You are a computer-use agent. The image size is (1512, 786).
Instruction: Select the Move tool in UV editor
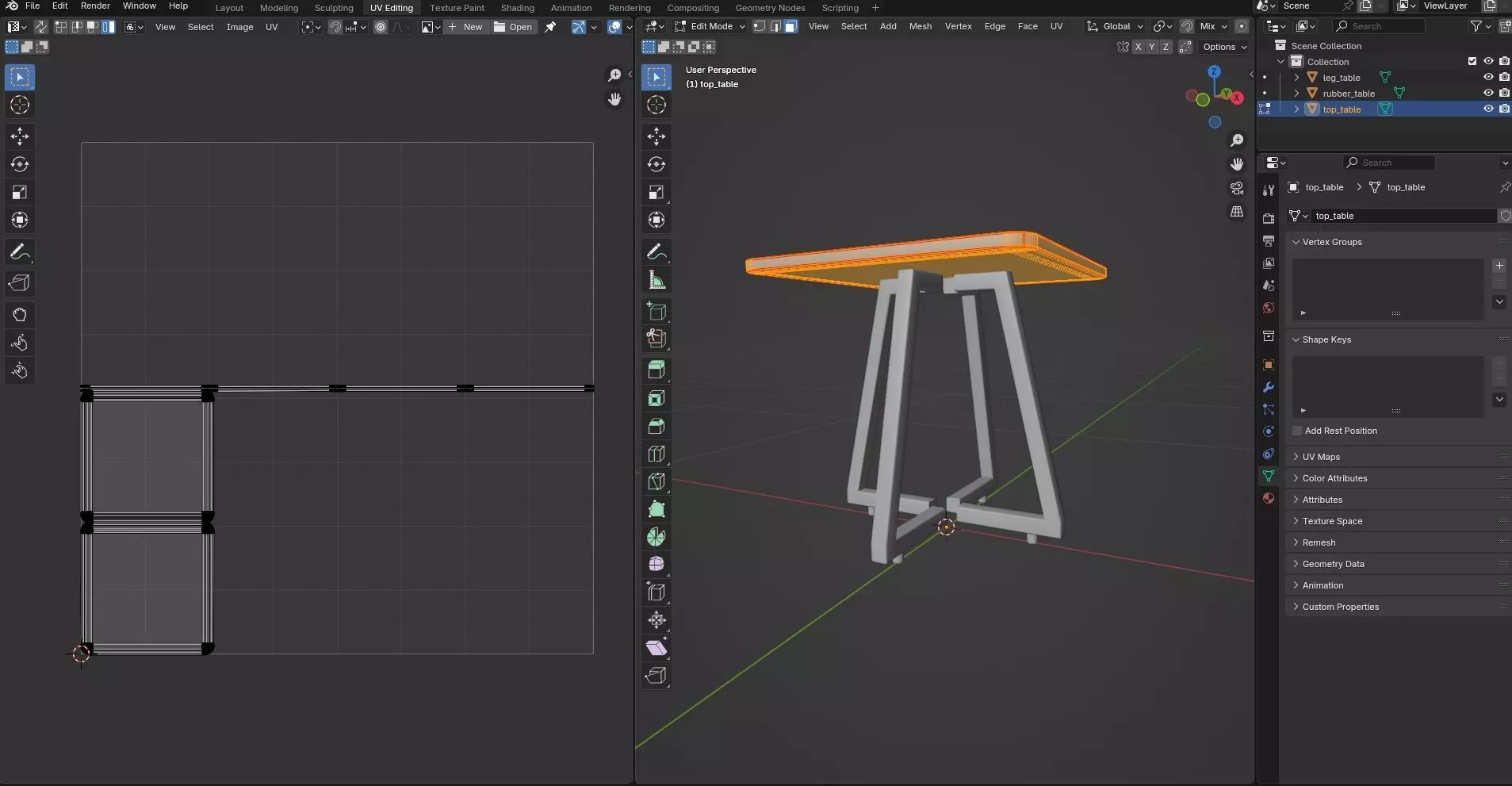tap(20, 136)
